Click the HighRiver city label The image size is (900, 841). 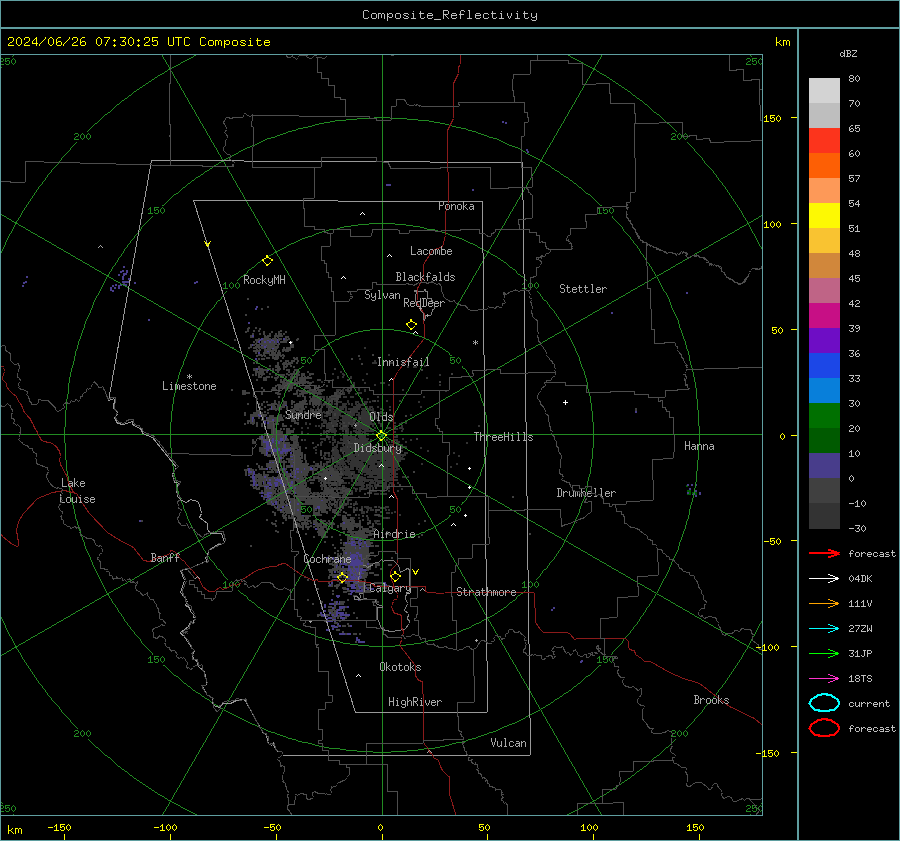click(415, 702)
